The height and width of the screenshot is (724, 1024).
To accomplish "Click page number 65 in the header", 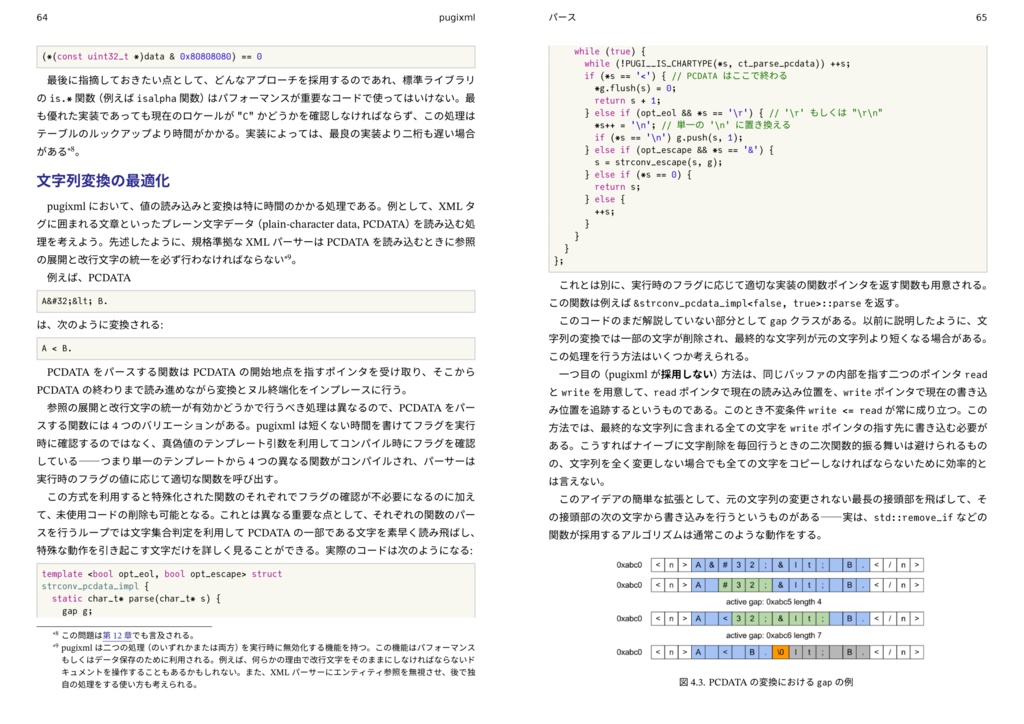I will [x=981, y=18].
